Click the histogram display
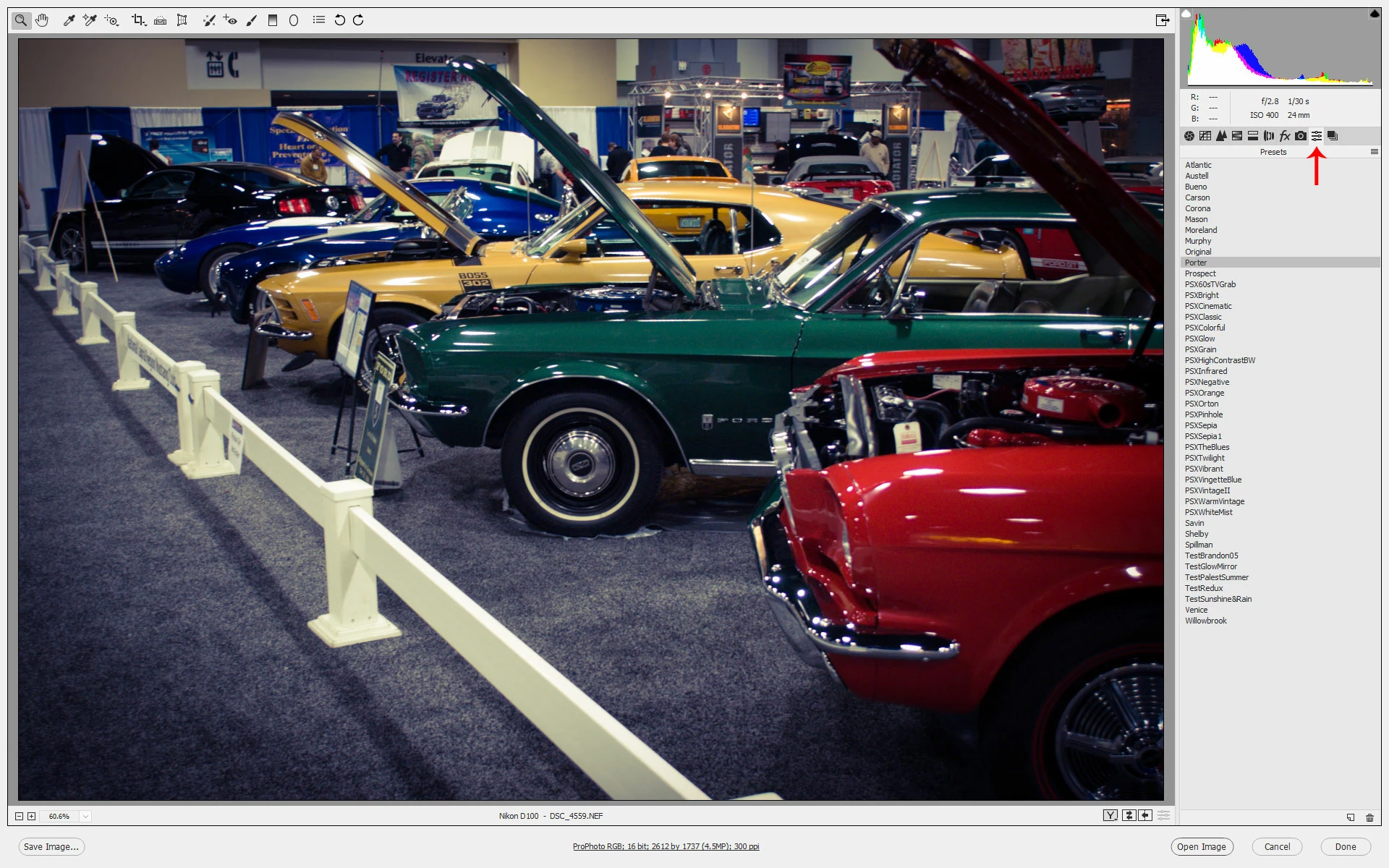Image resolution: width=1389 pixels, height=868 pixels. tap(1279, 51)
